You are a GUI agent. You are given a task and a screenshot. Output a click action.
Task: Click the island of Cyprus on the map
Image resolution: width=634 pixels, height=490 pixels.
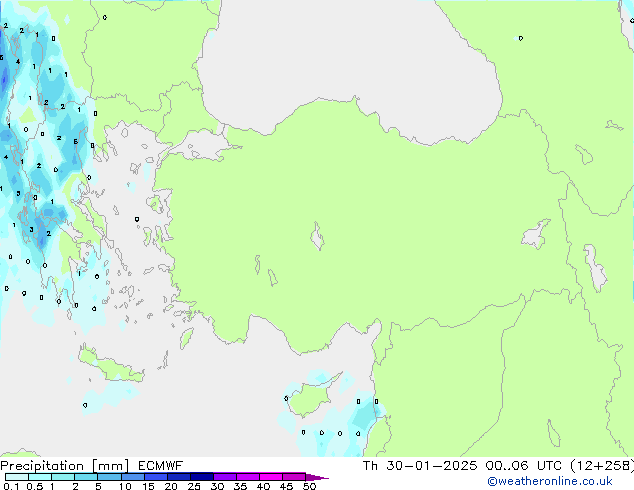coord(309,398)
